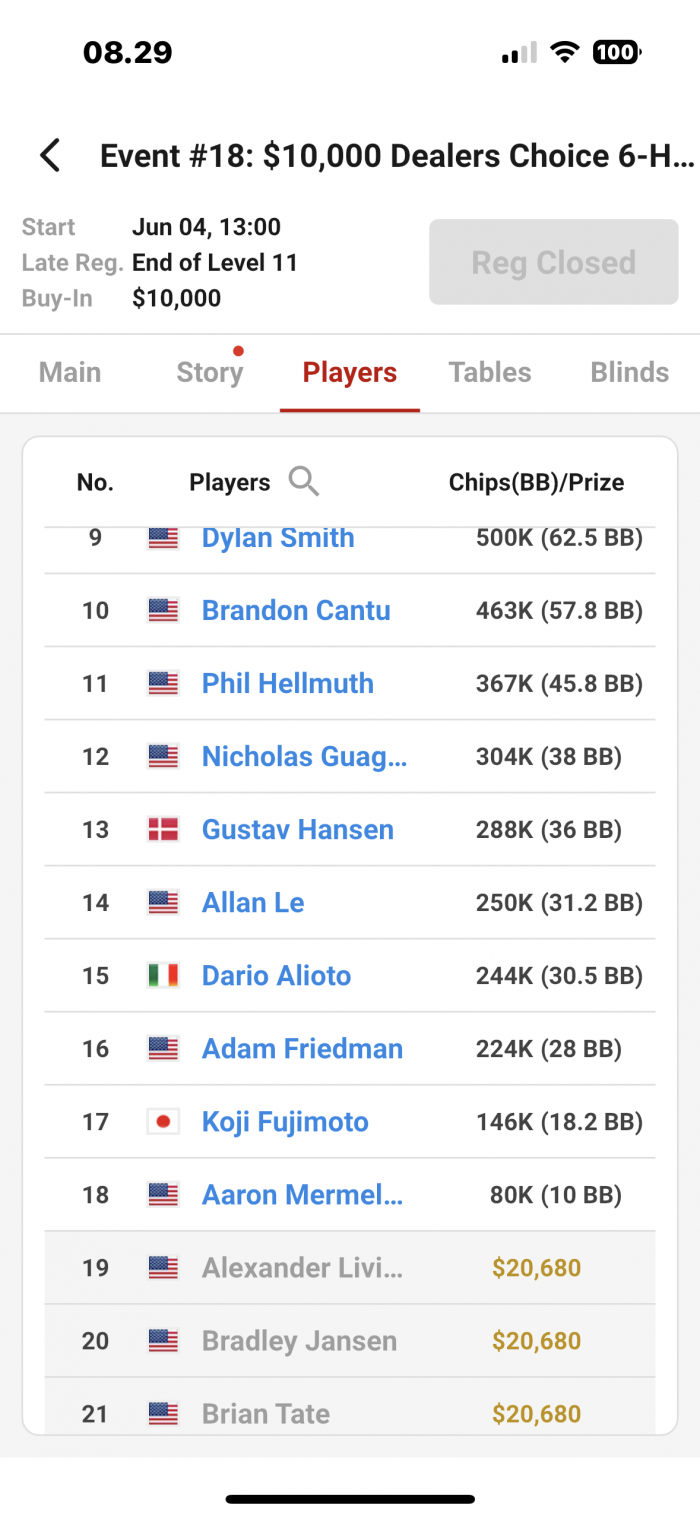Tap the battery indicator in status bar
The image size is (700, 1518).
[616, 52]
